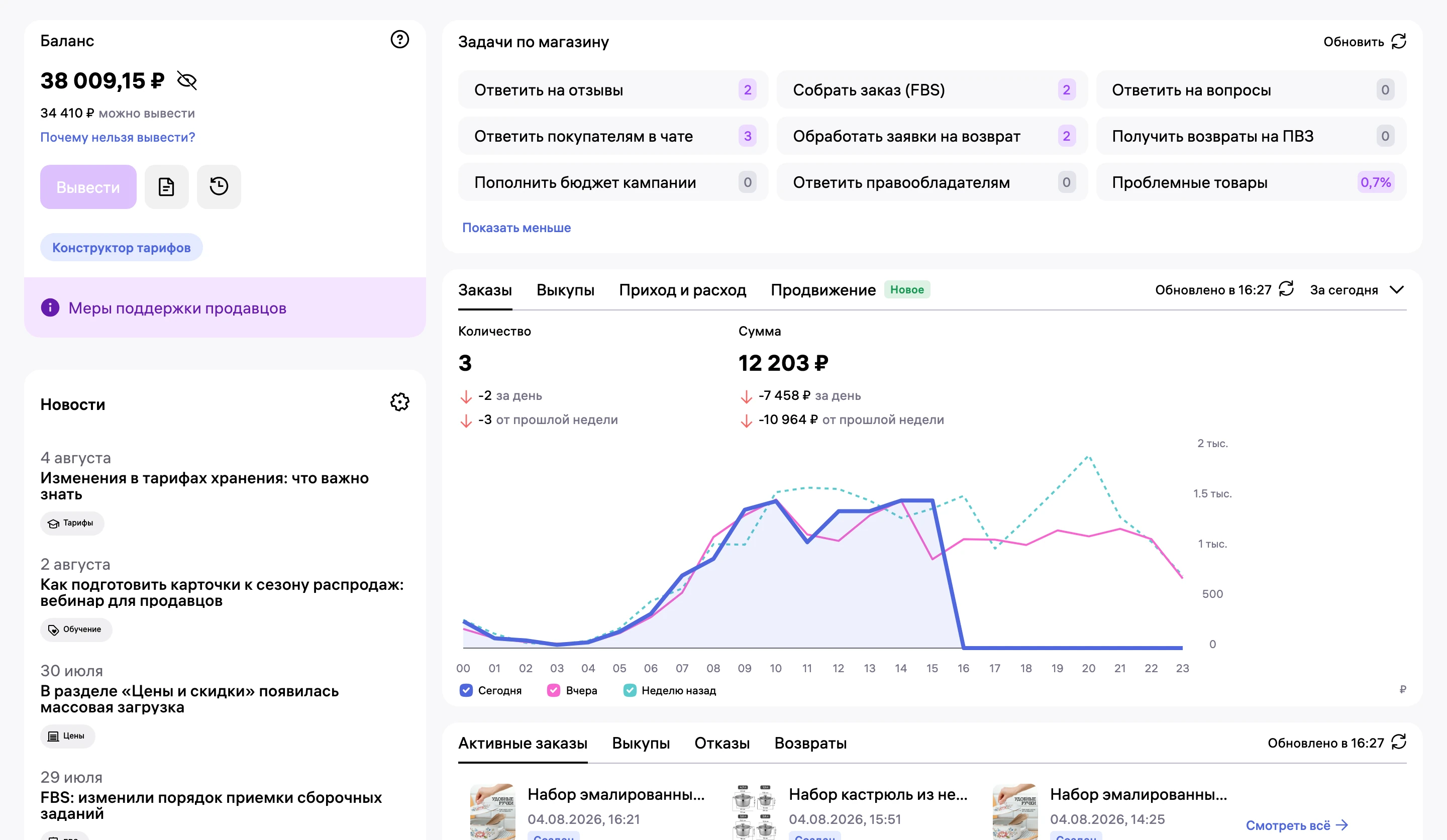This screenshot has width=1447, height=840.
Task: Open the Меры поддержки продавцов link
Action: pos(177,308)
